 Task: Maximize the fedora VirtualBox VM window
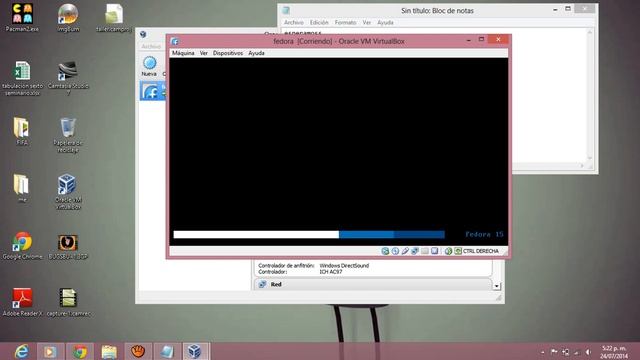482,40
